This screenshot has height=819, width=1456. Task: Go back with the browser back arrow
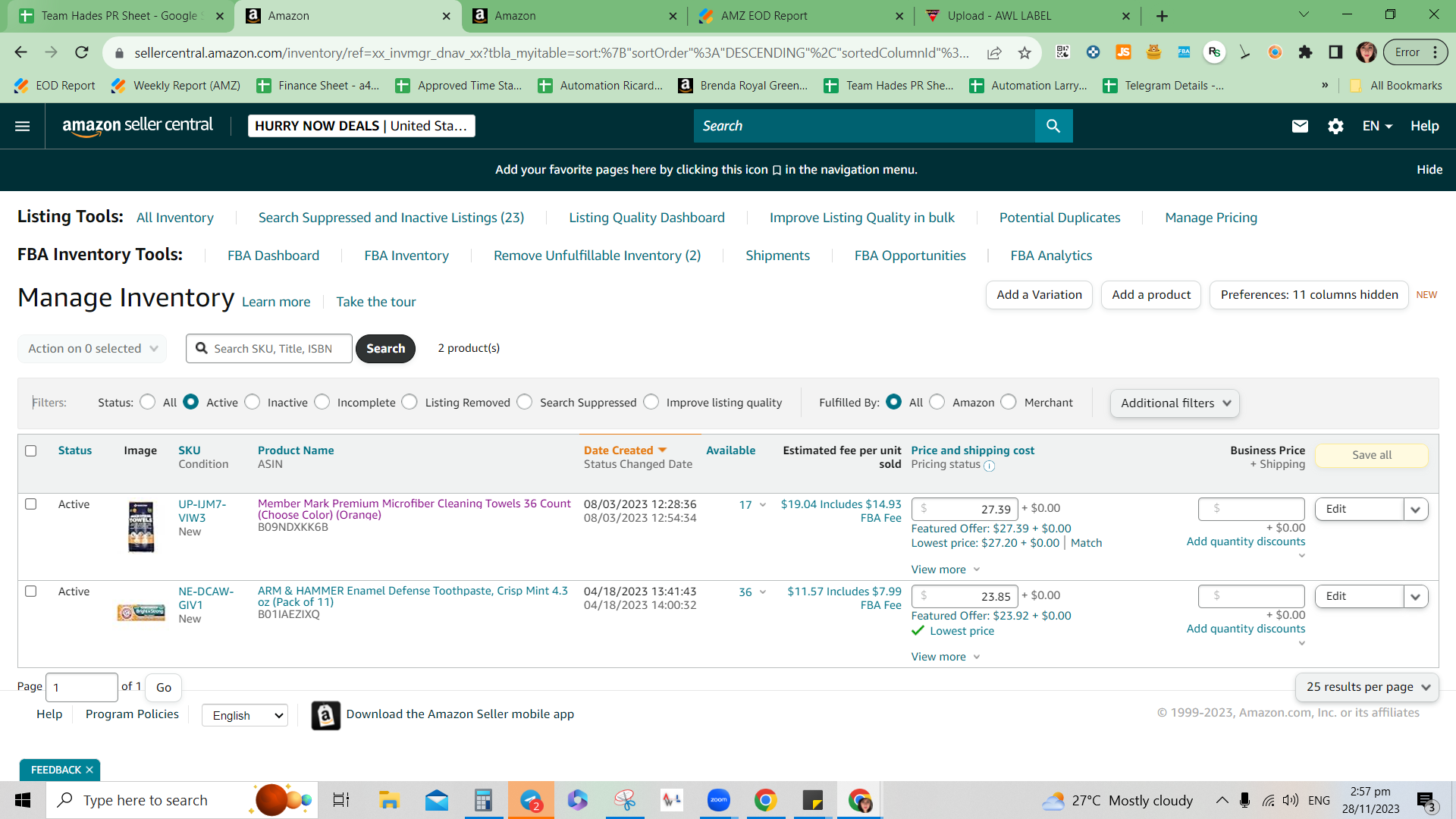pyautogui.click(x=20, y=52)
